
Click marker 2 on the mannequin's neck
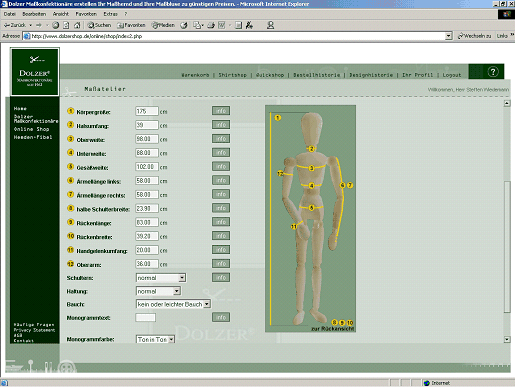(311, 149)
